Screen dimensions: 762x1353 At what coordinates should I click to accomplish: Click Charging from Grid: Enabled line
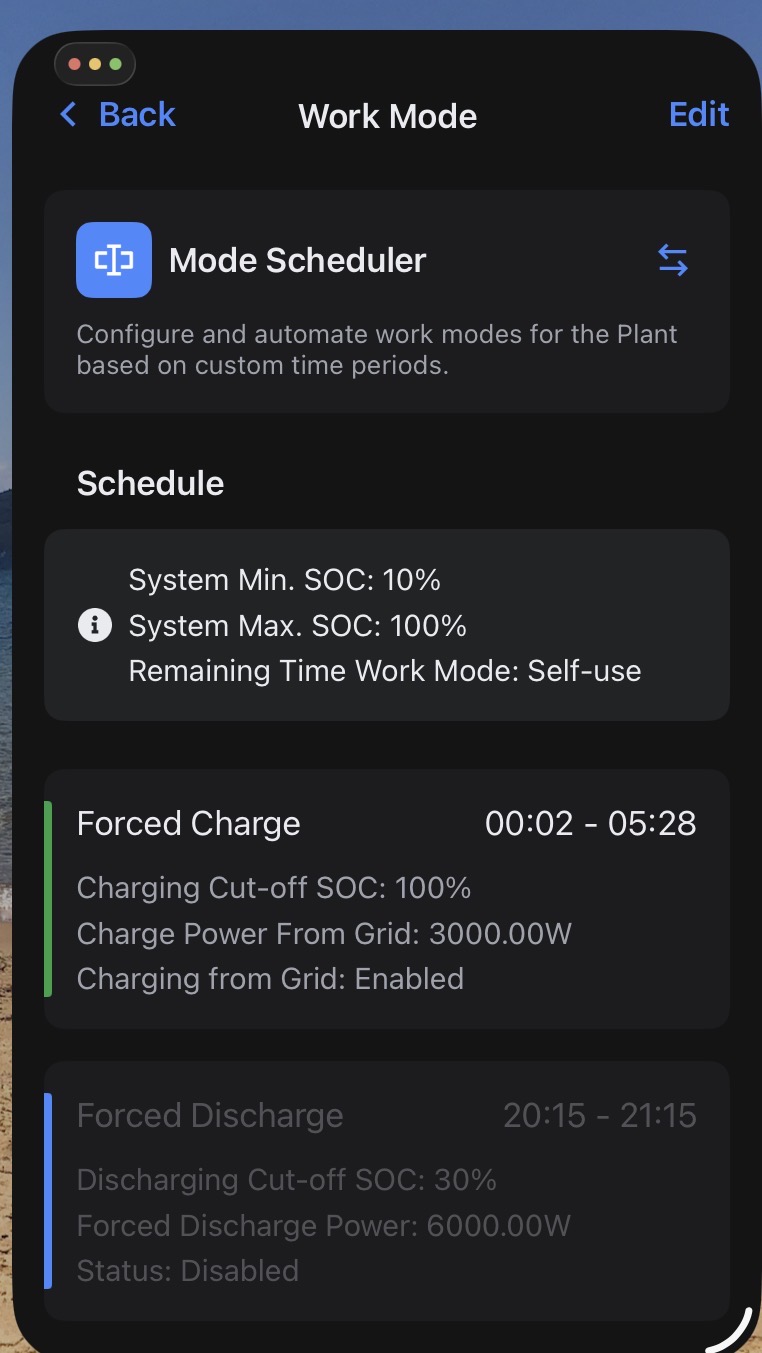pyautogui.click(x=270, y=979)
